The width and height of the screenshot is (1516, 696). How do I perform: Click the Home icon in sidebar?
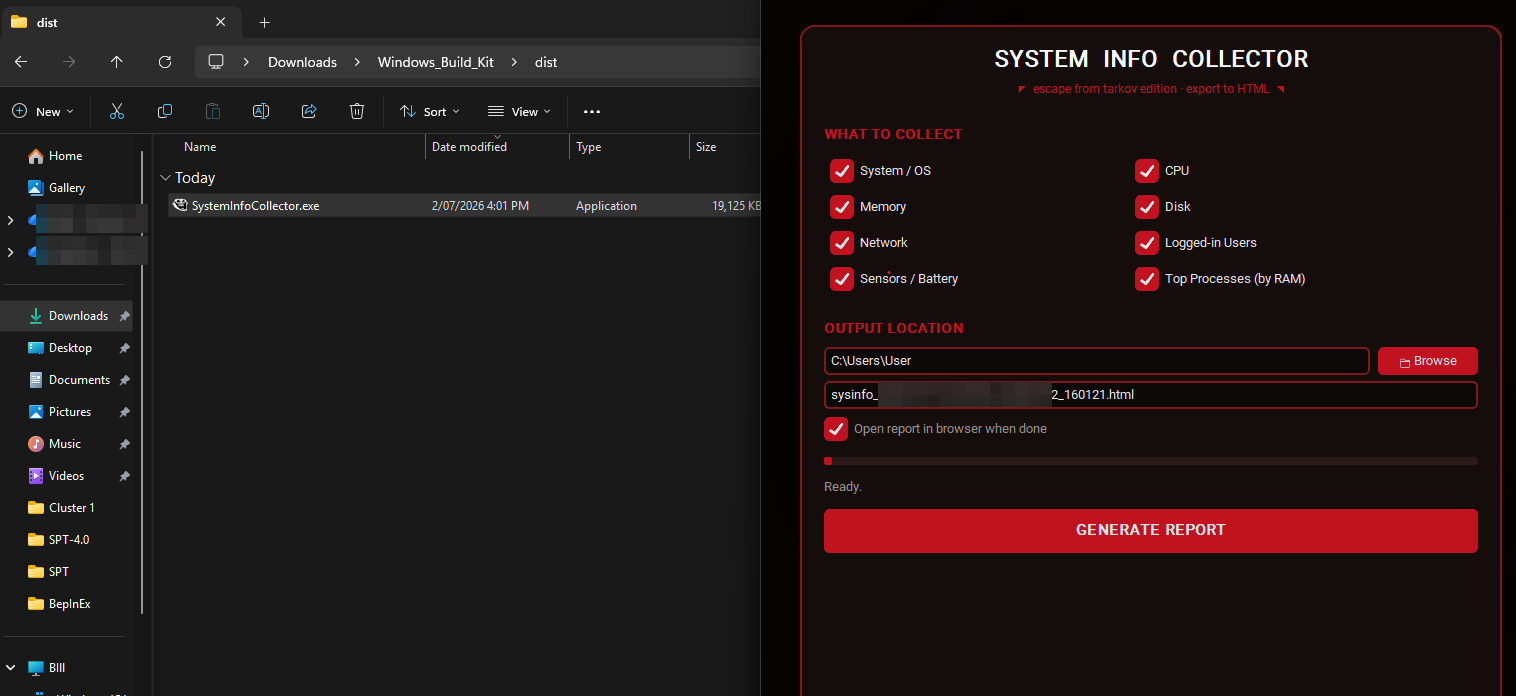point(36,156)
